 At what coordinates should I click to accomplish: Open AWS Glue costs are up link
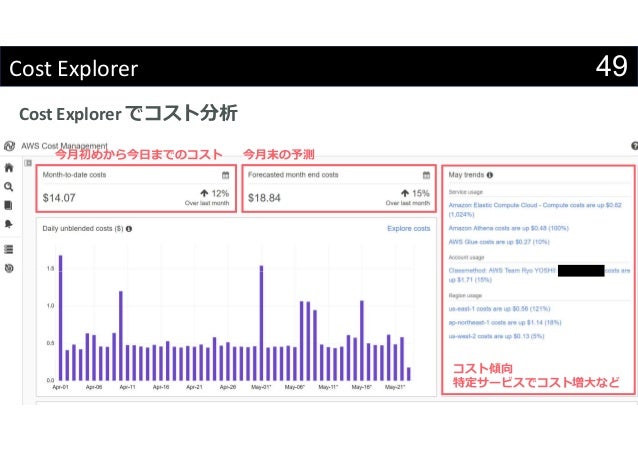[499, 242]
